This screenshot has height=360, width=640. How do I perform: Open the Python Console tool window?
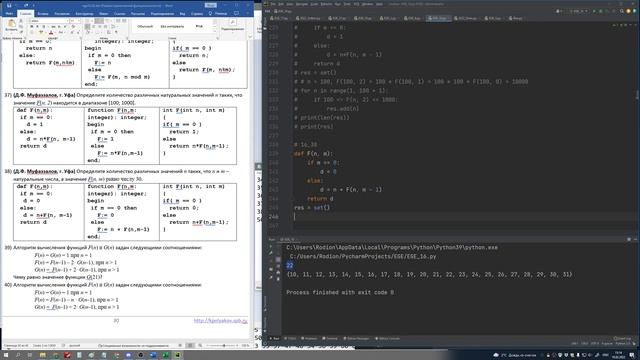(x=387, y=338)
